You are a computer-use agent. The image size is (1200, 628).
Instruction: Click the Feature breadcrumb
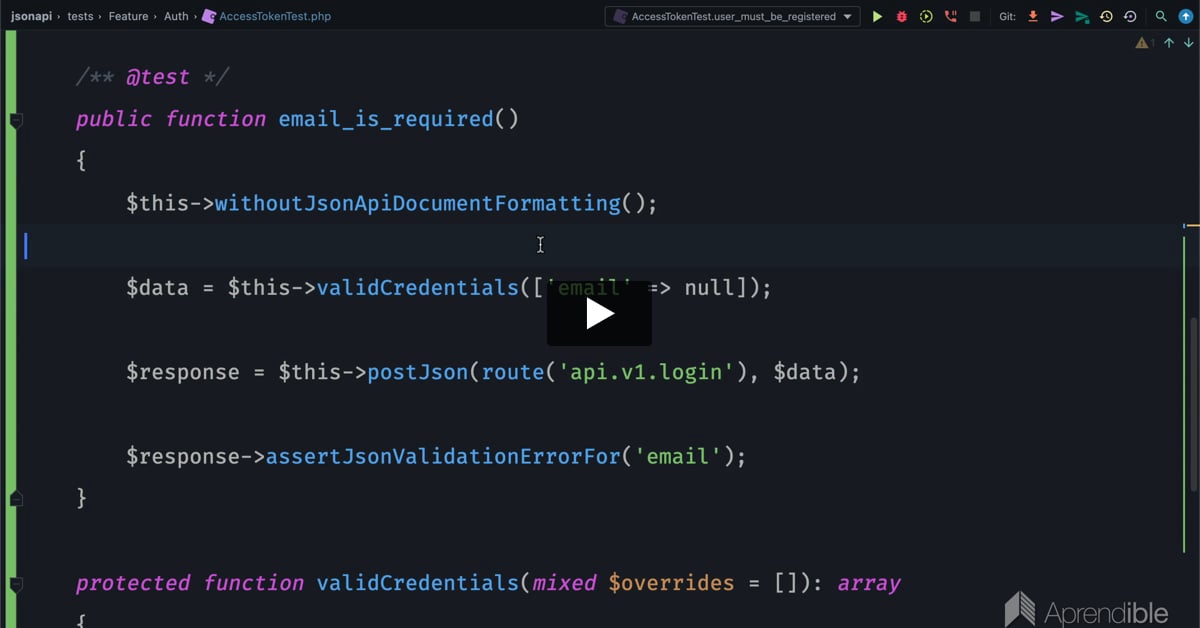[128, 16]
